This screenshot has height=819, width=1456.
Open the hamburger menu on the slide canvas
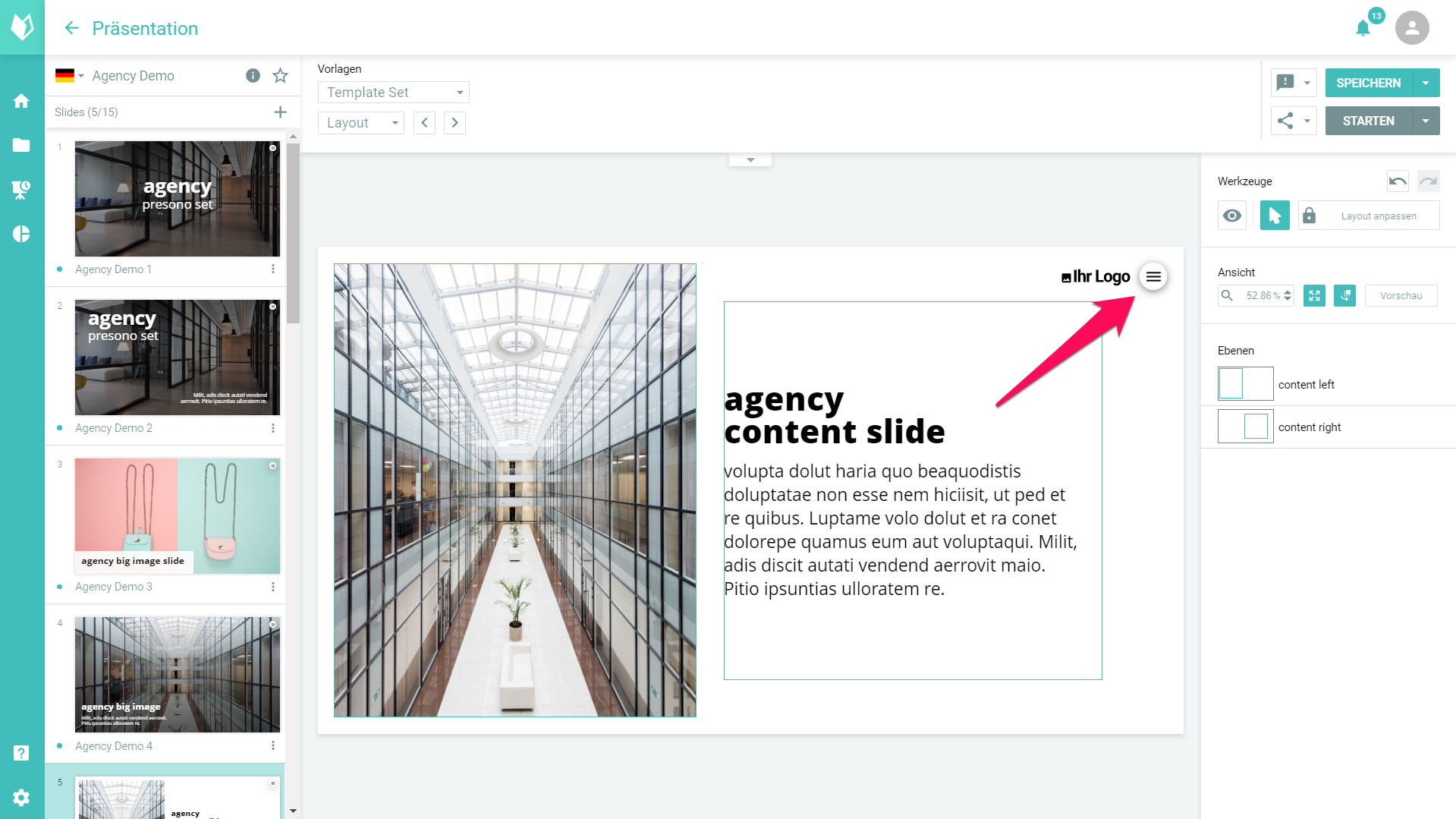click(x=1153, y=276)
